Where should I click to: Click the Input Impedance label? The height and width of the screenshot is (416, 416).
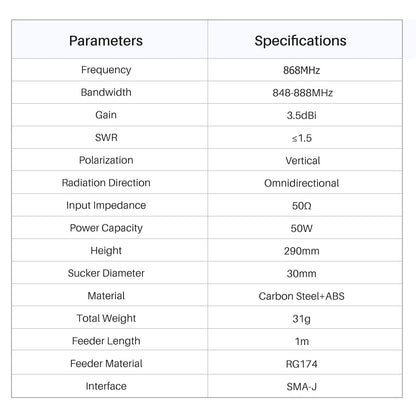point(106,205)
